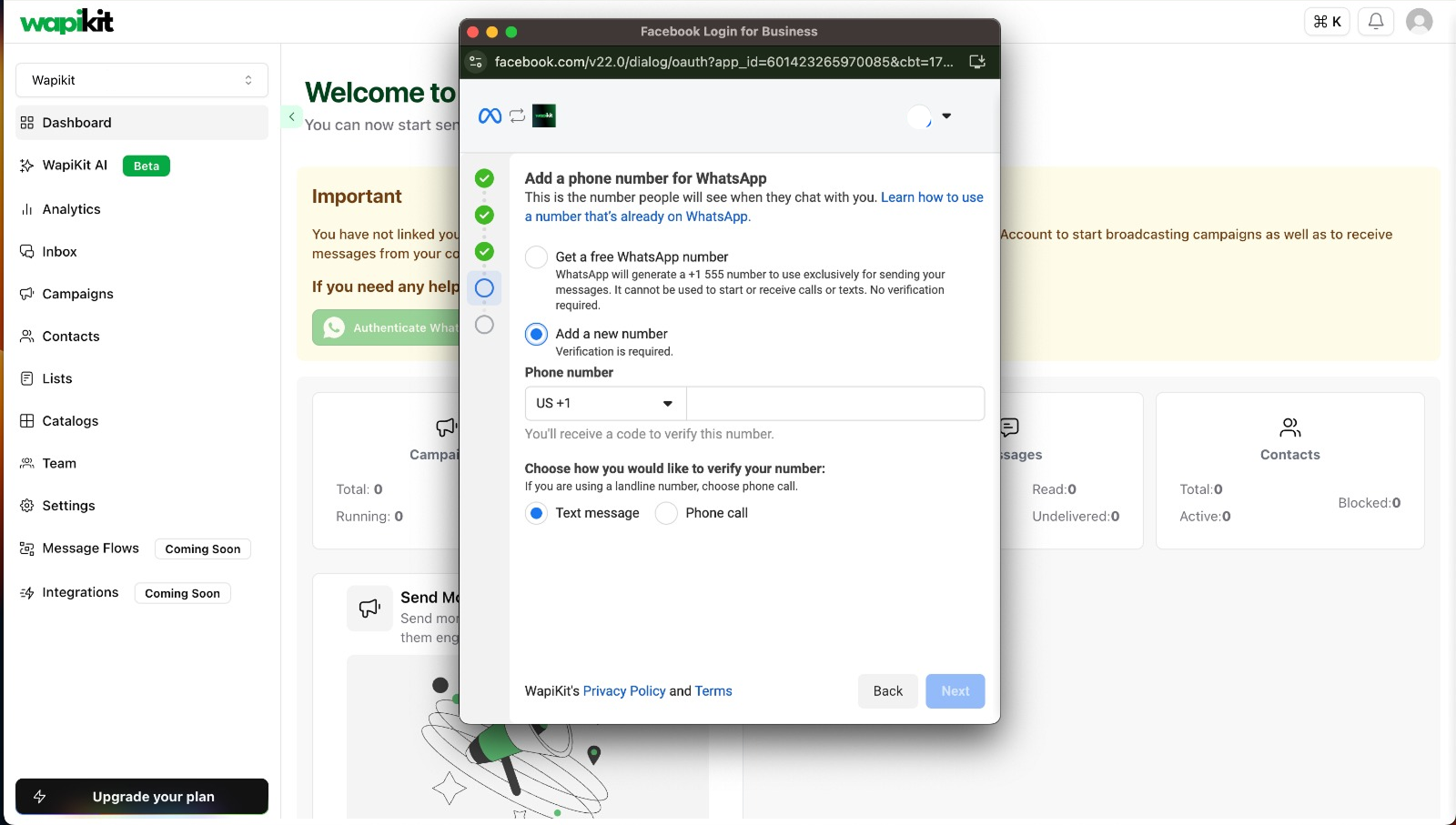Open Integrations

coord(80,593)
